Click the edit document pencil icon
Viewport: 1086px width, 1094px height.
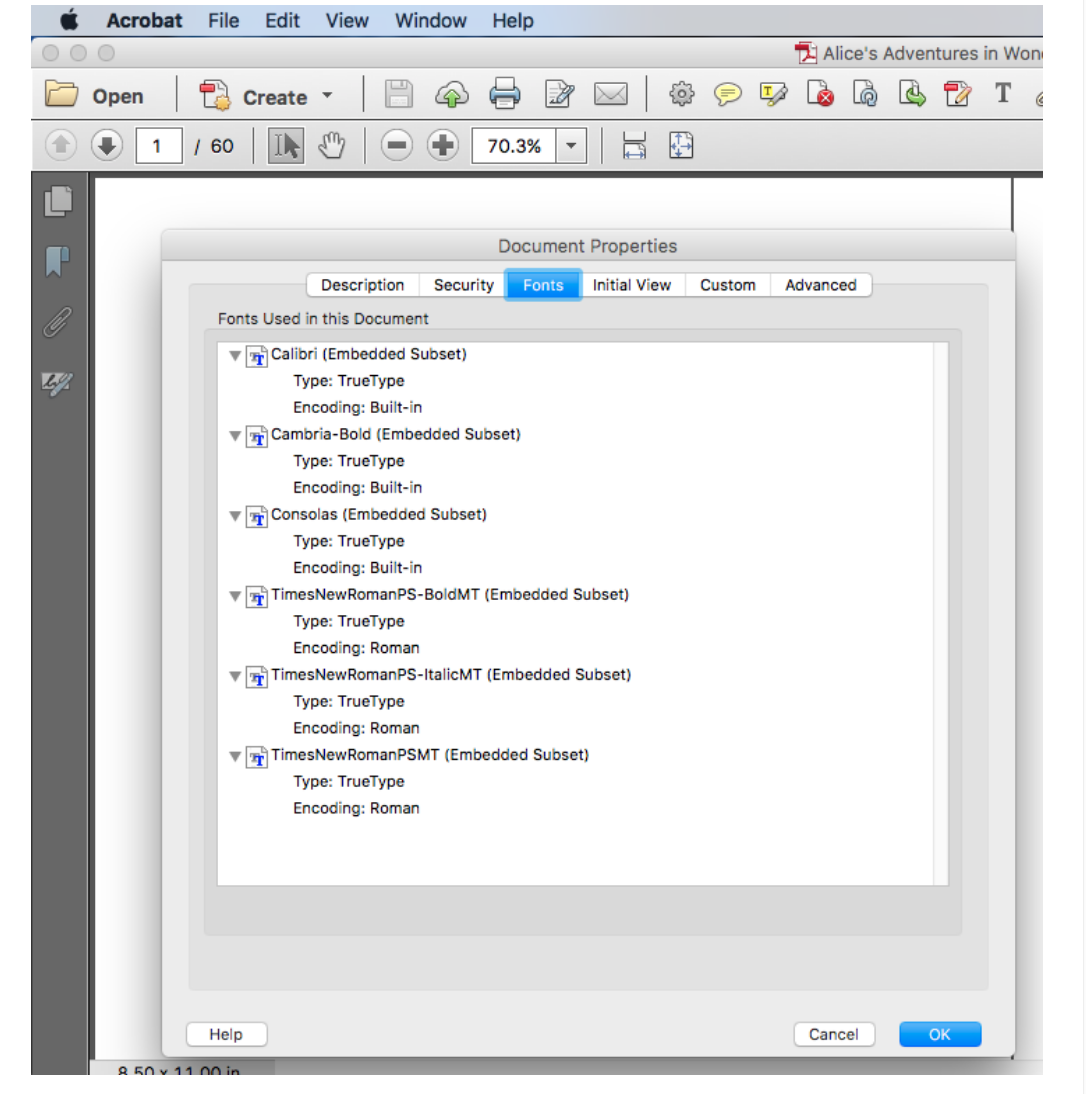point(559,94)
